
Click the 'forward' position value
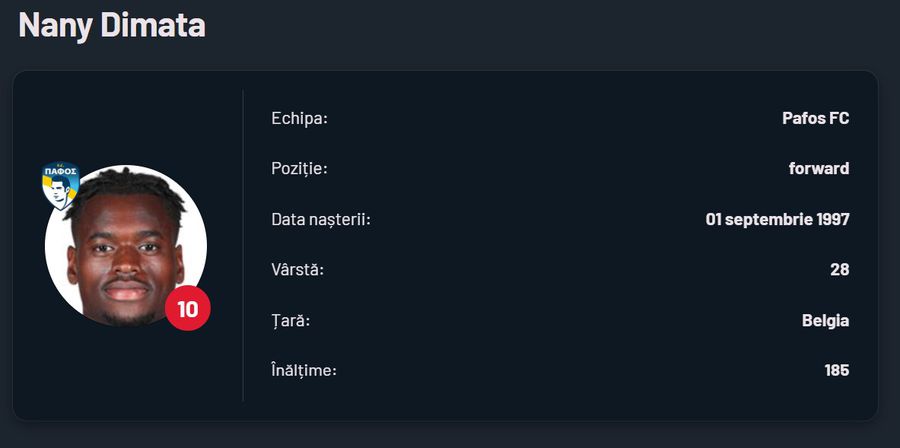[819, 169]
